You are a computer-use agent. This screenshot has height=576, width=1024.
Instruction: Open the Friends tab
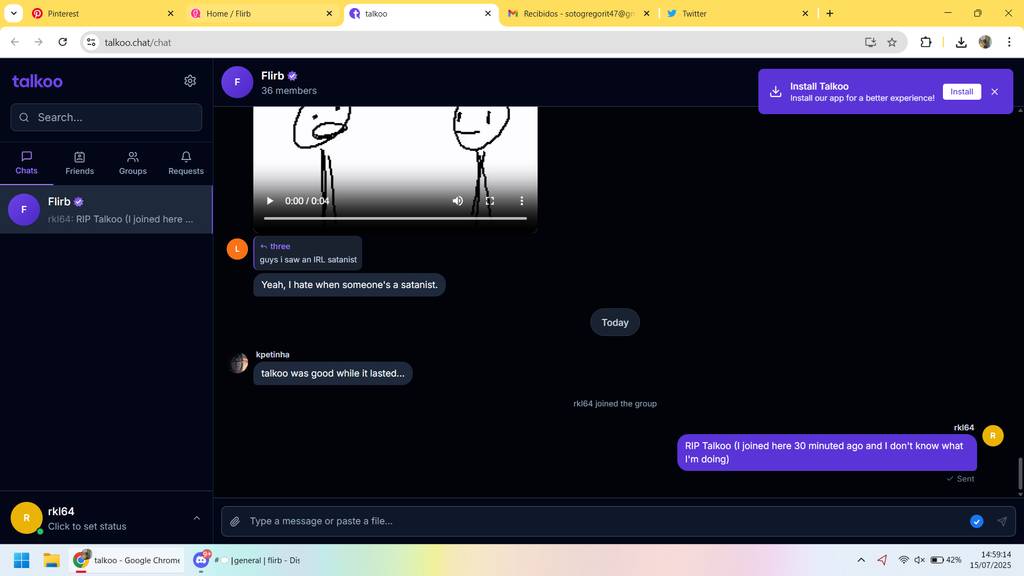[80, 163]
